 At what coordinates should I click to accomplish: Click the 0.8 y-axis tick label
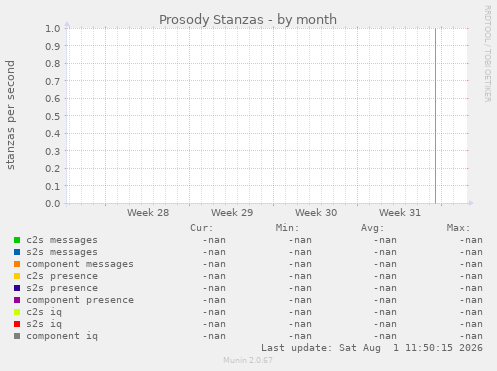point(53,63)
